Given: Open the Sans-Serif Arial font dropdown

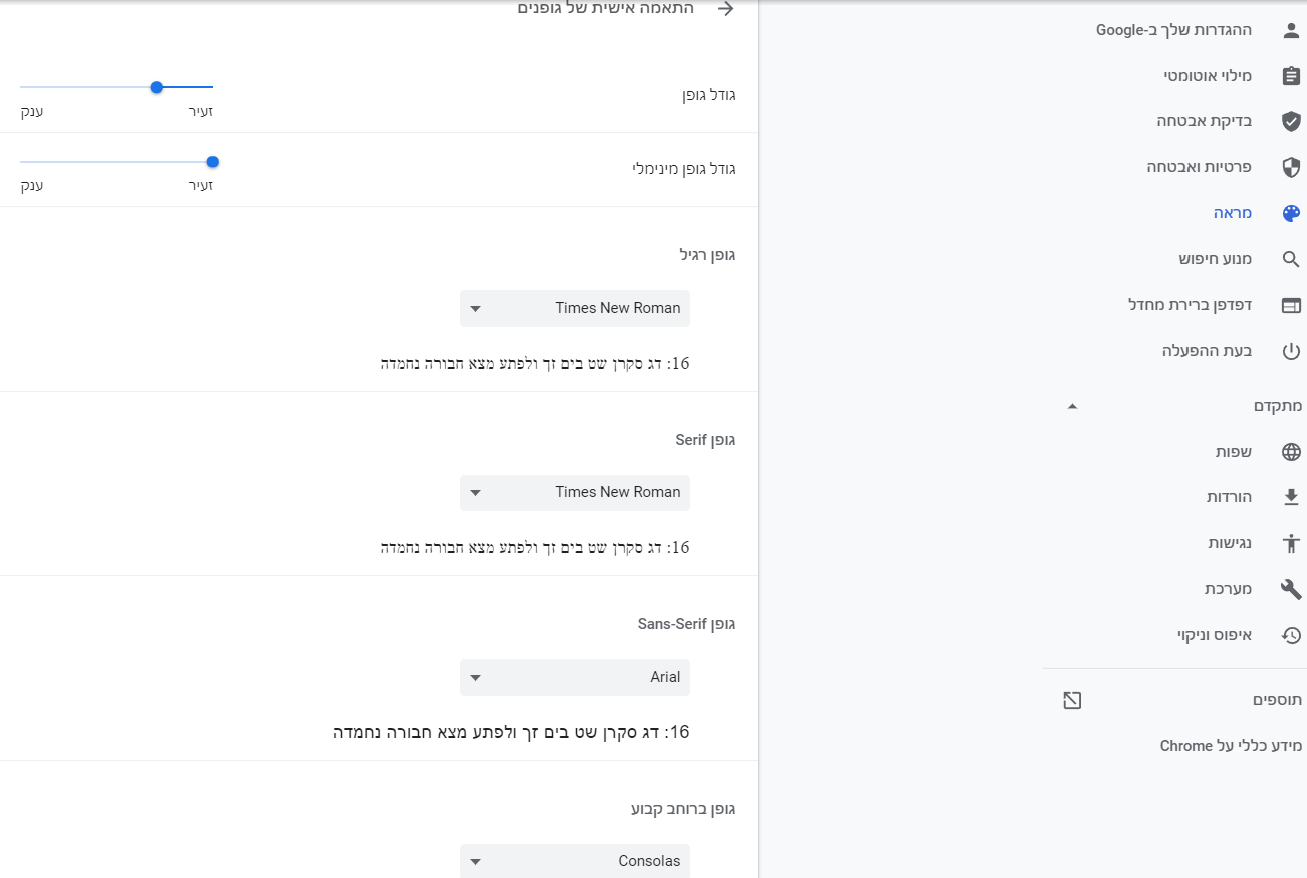Looking at the screenshot, I should click(575, 677).
